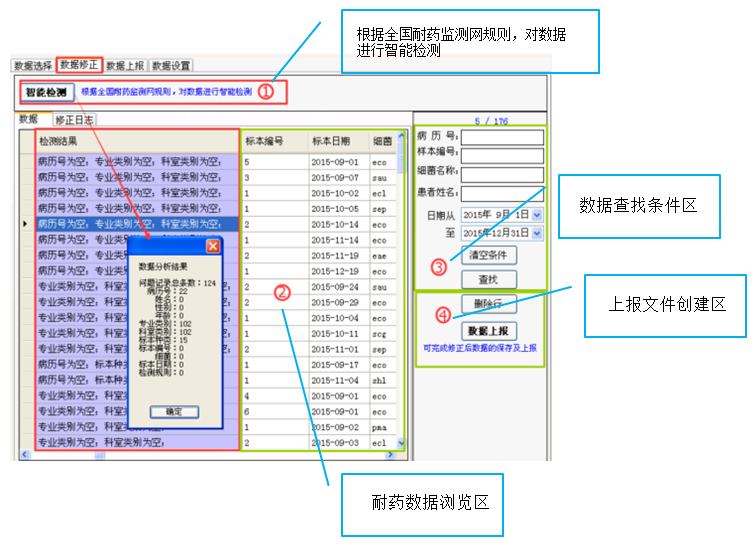Screen dimensions: 756x549
Task: Click the 病历号 input field
Action: pyautogui.click(x=502, y=137)
